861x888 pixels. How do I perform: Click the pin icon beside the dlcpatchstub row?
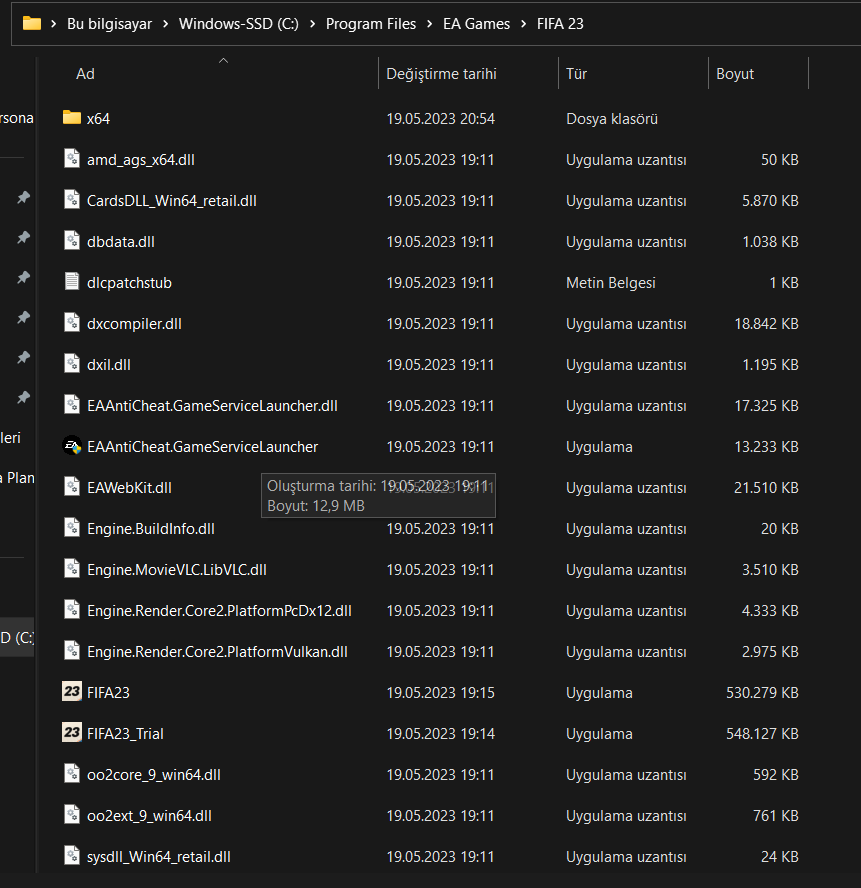point(23,278)
